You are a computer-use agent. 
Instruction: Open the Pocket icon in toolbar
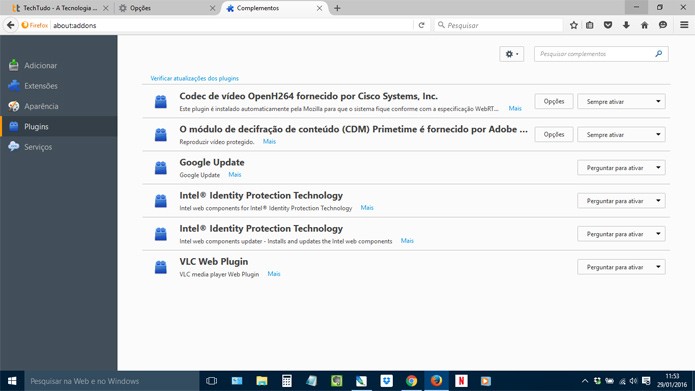[x=608, y=25]
